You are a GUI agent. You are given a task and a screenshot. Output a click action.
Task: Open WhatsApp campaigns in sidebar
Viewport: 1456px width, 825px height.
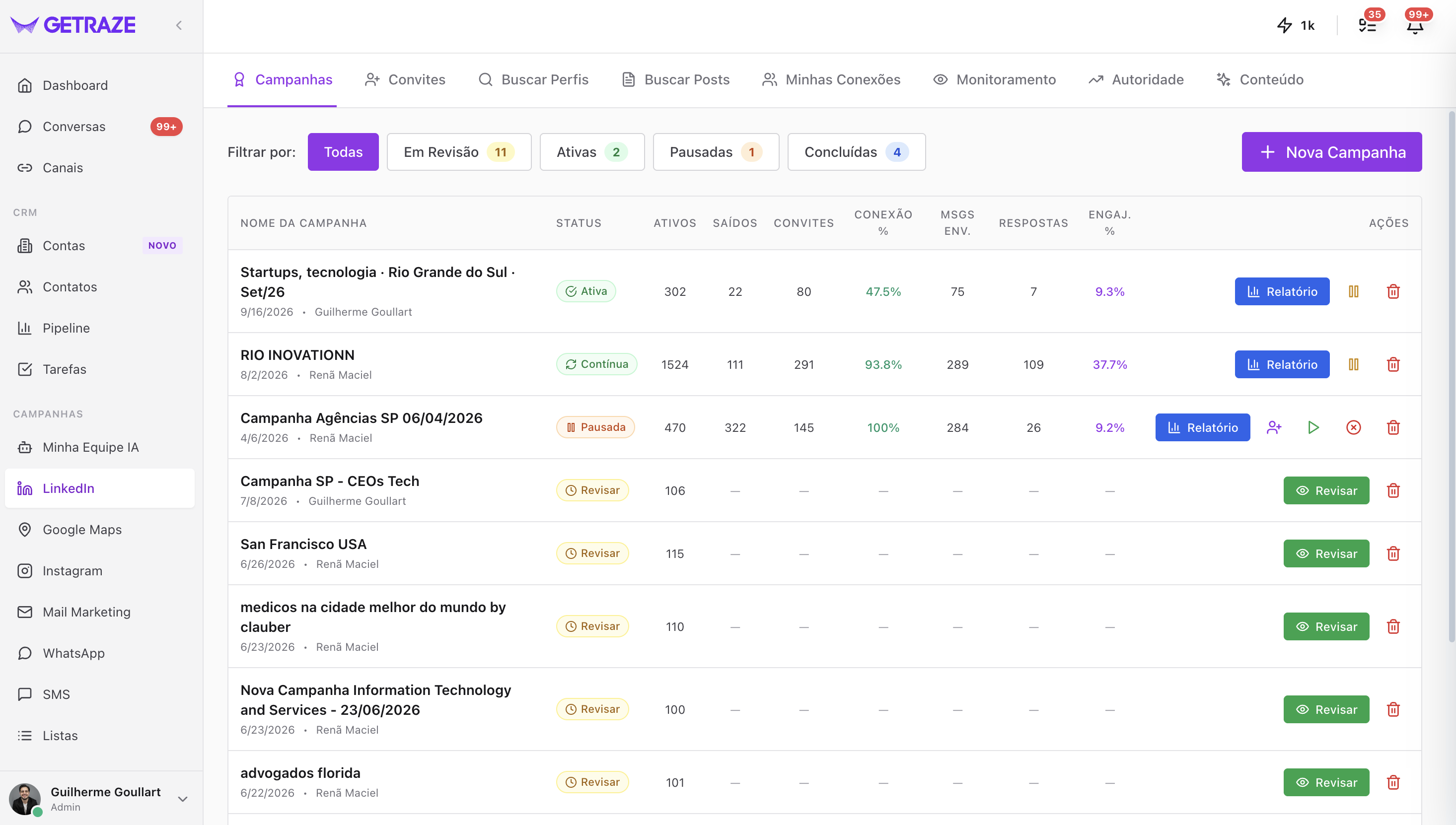pos(100,653)
